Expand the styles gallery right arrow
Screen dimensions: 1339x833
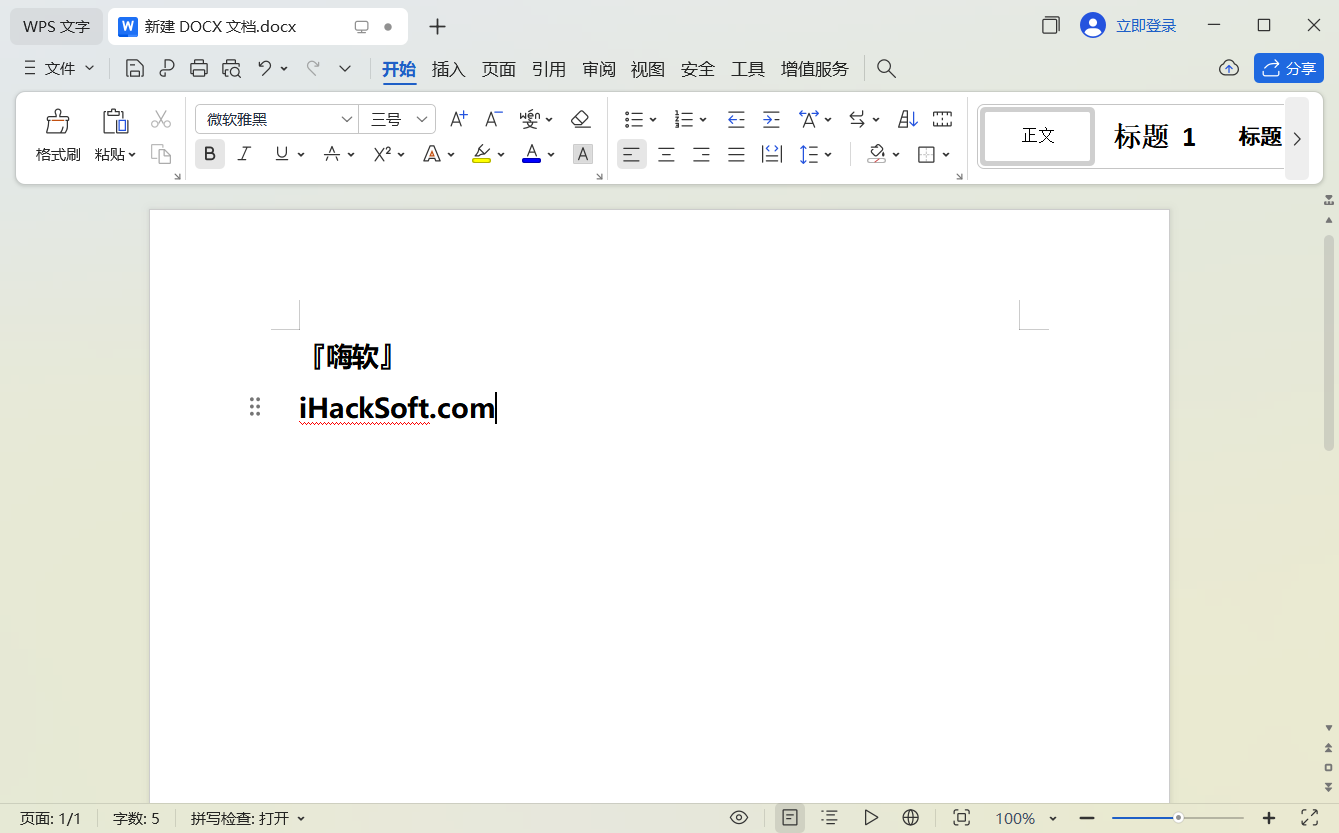point(1297,139)
